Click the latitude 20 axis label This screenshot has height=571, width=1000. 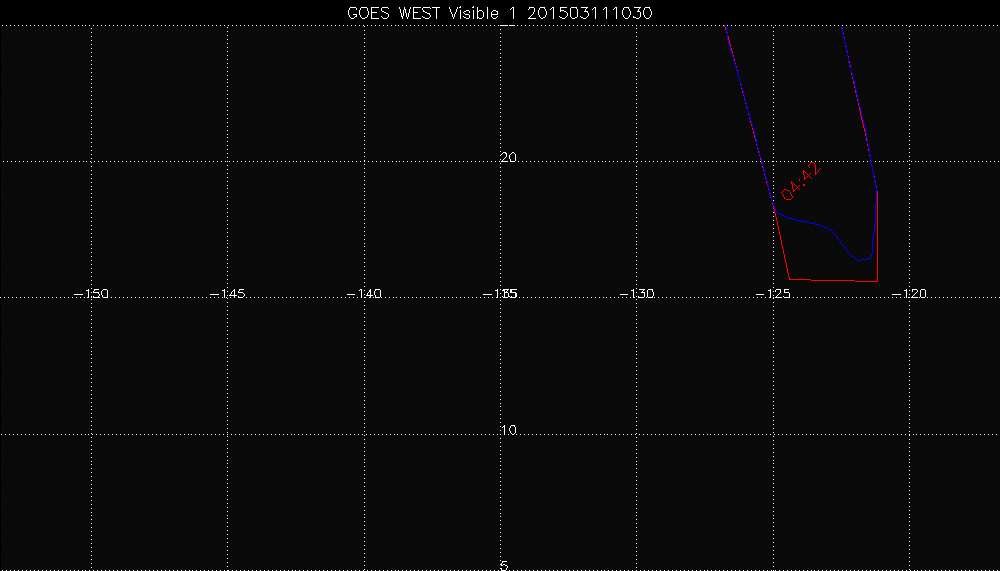click(508, 158)
